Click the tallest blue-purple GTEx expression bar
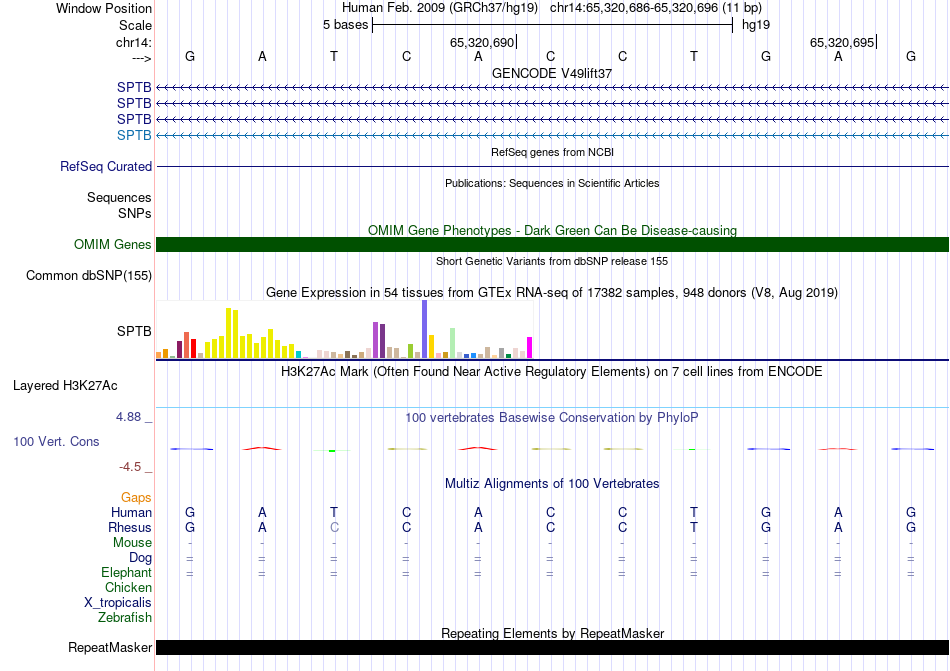The height and width of the screenshot is (671, 950). click(425, 329)
